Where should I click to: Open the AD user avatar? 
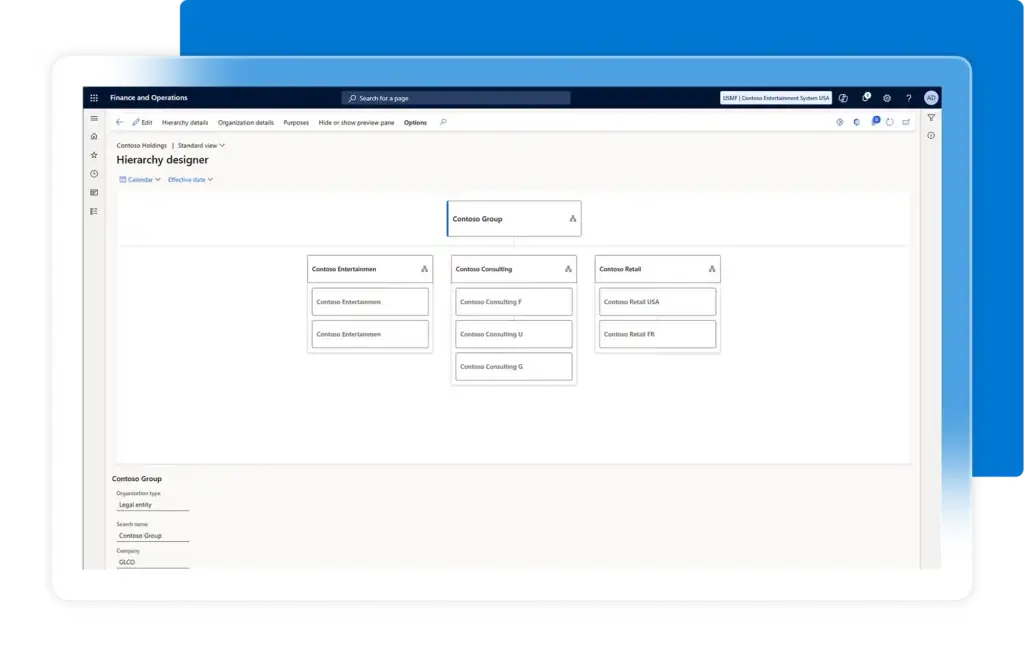click(931, 97)
